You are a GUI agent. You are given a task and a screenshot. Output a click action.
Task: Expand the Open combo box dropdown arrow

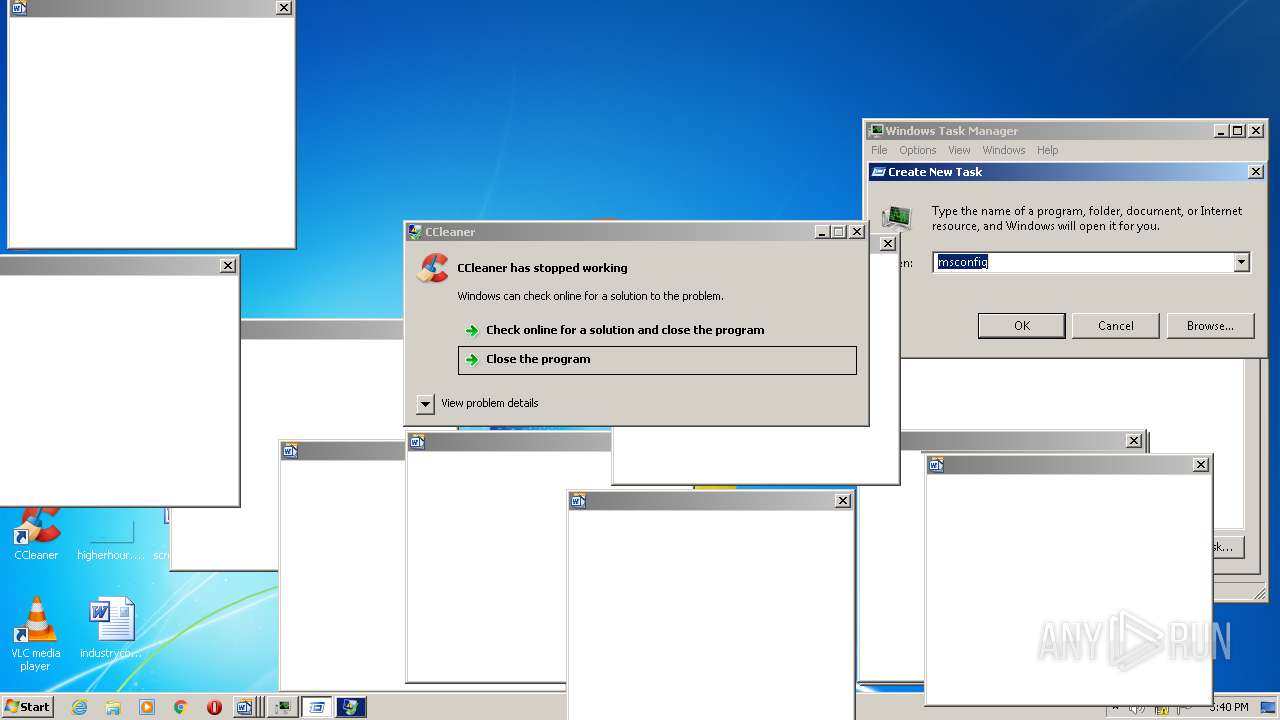tap(1241, 262)
